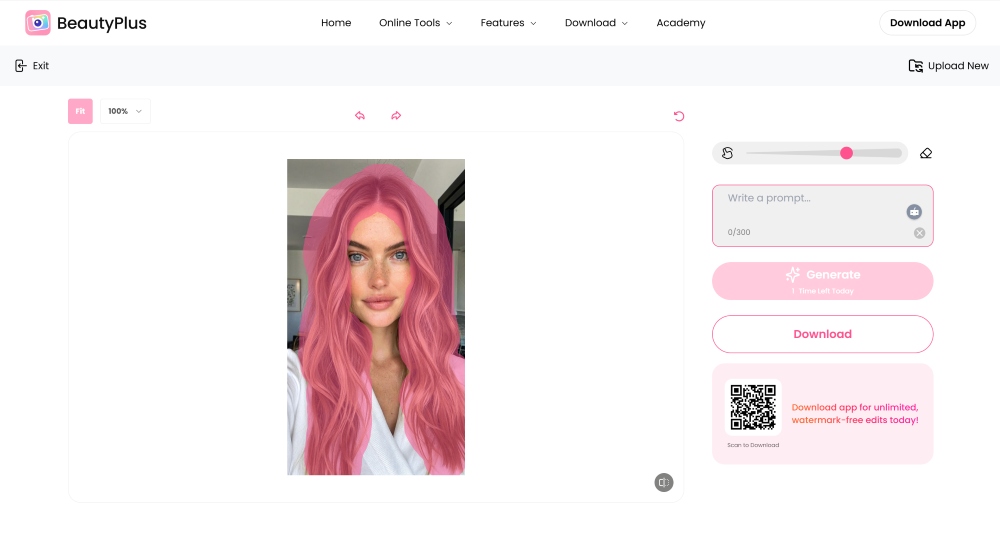Select the eraser tool icon
Screen dimensions: 1000x554
[x=926, y=153]
